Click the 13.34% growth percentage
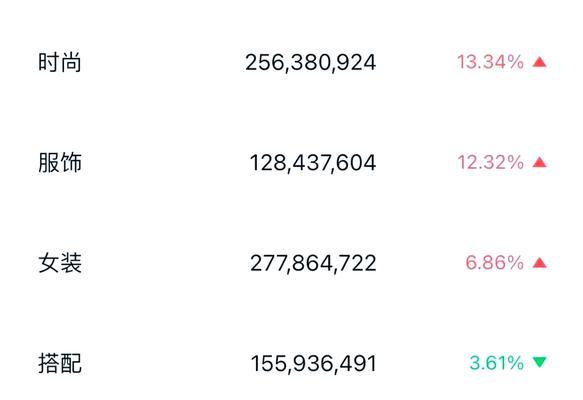Screen dimensions: 583x400 490,62
